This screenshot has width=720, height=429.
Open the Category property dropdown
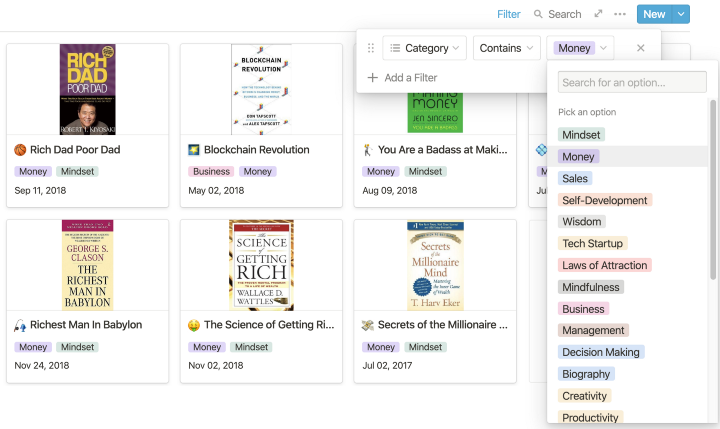(x=425, y=48)
